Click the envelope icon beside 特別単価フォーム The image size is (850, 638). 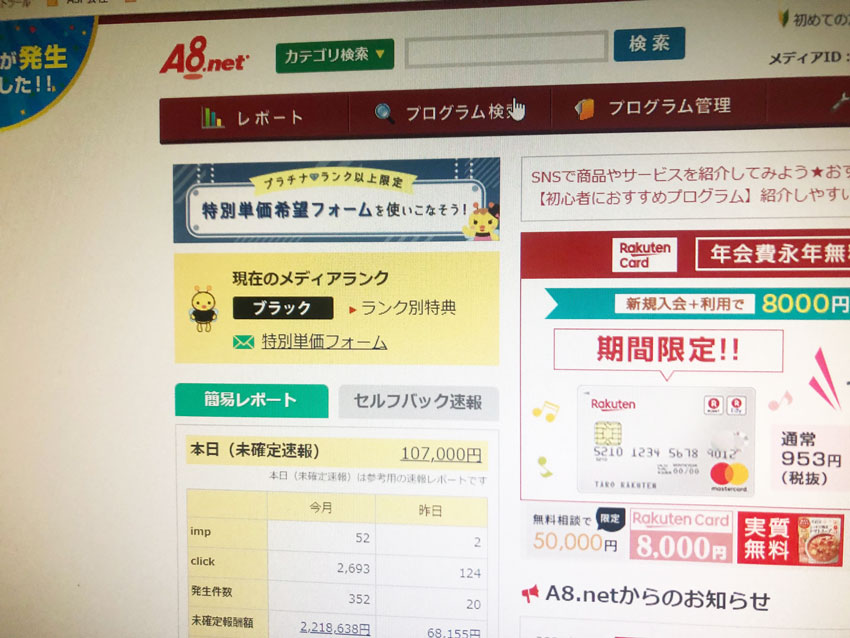pos(243,342)
